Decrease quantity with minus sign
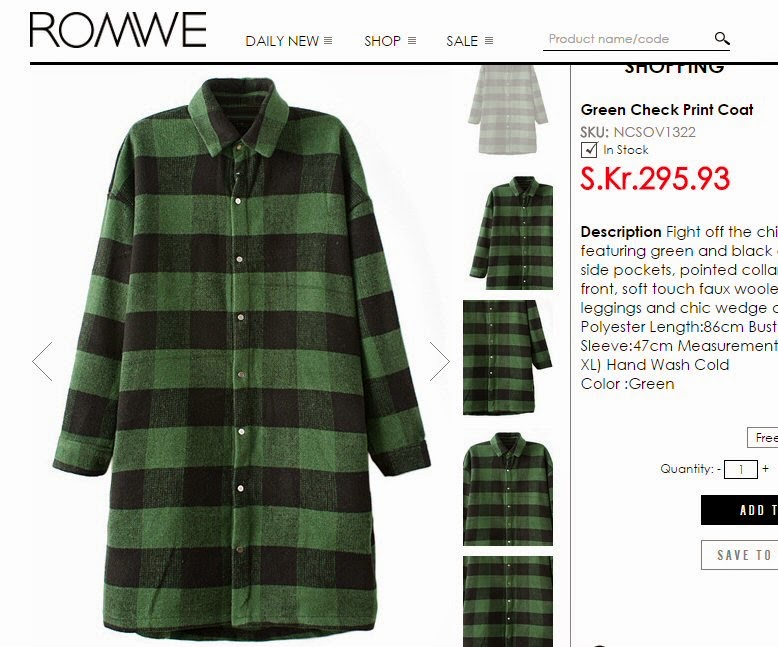 point(719,468)
